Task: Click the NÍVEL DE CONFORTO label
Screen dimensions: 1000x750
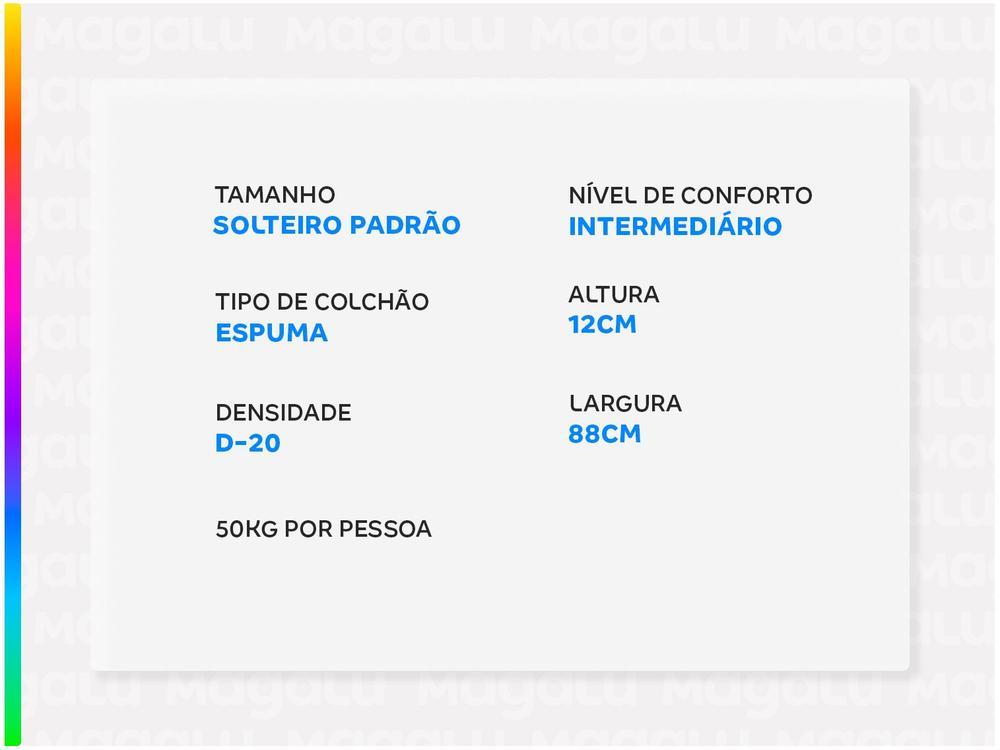Action: (x=690, y=195)
